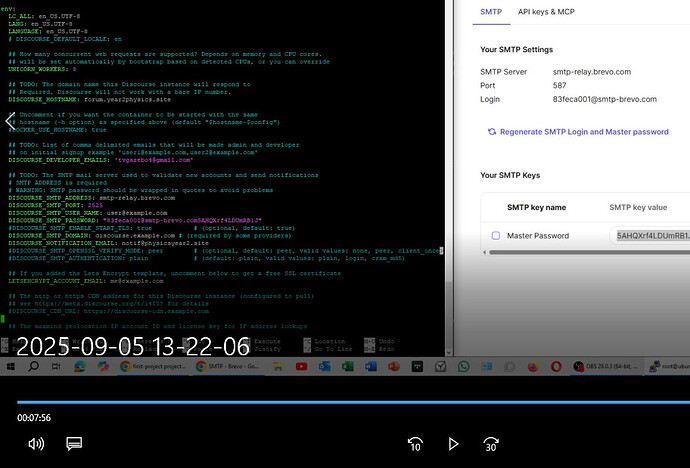
Task: Click the DISCOURSE_SMTP_PORT line
Action: (x=55, y=205)
